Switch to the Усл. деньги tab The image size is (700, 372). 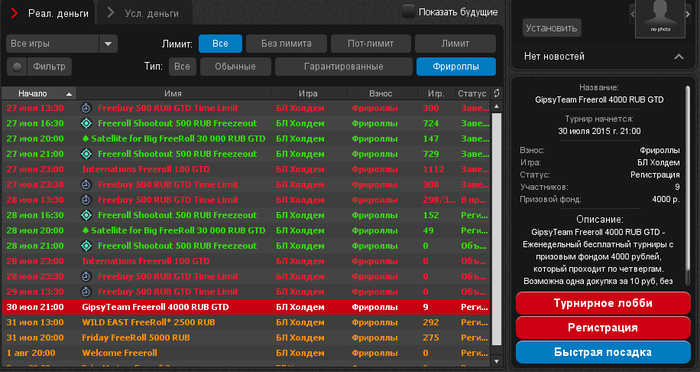pos(145,13)
